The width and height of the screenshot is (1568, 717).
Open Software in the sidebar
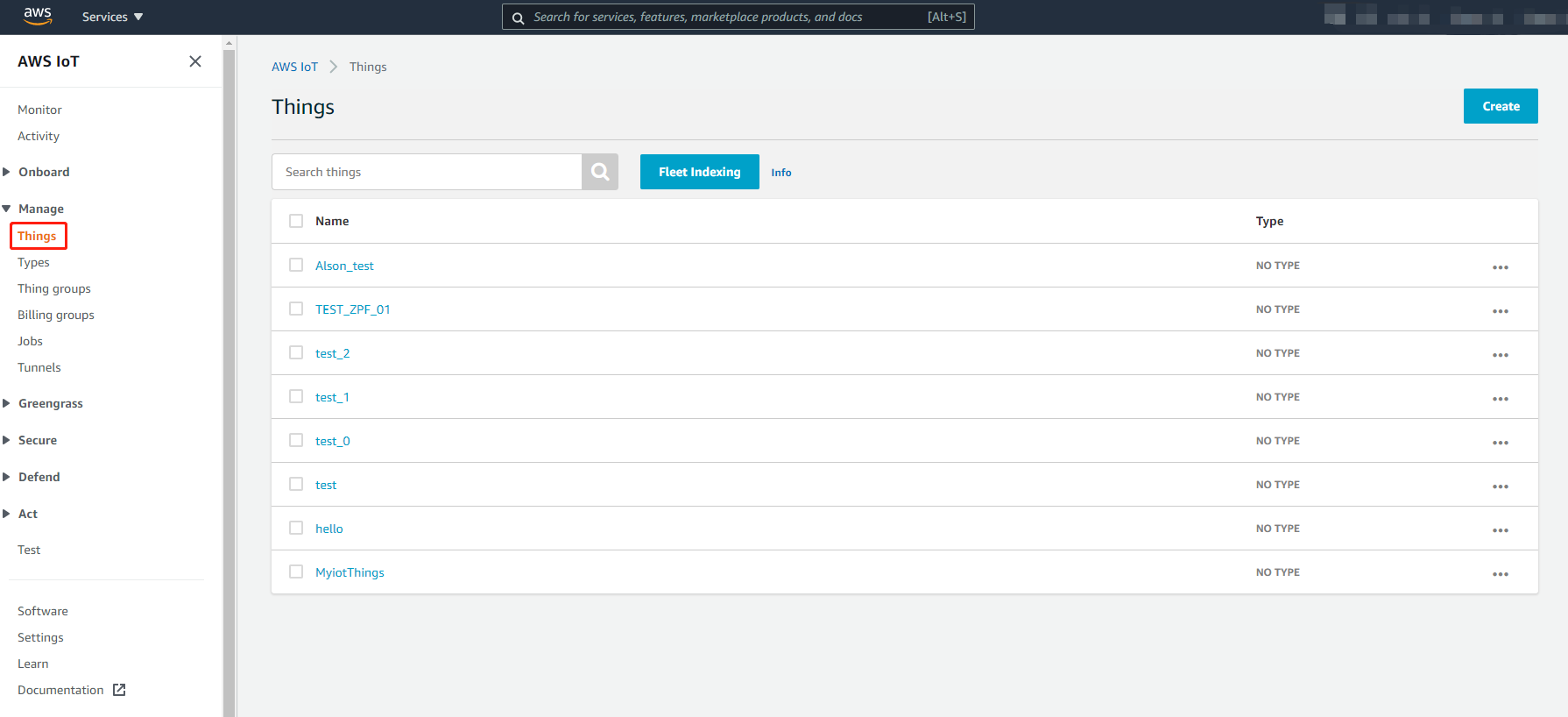[43, 611]
